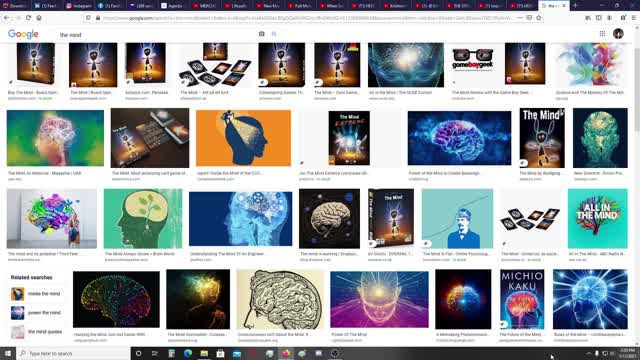Select the 'the mind quotes' related search

point(37,332)
